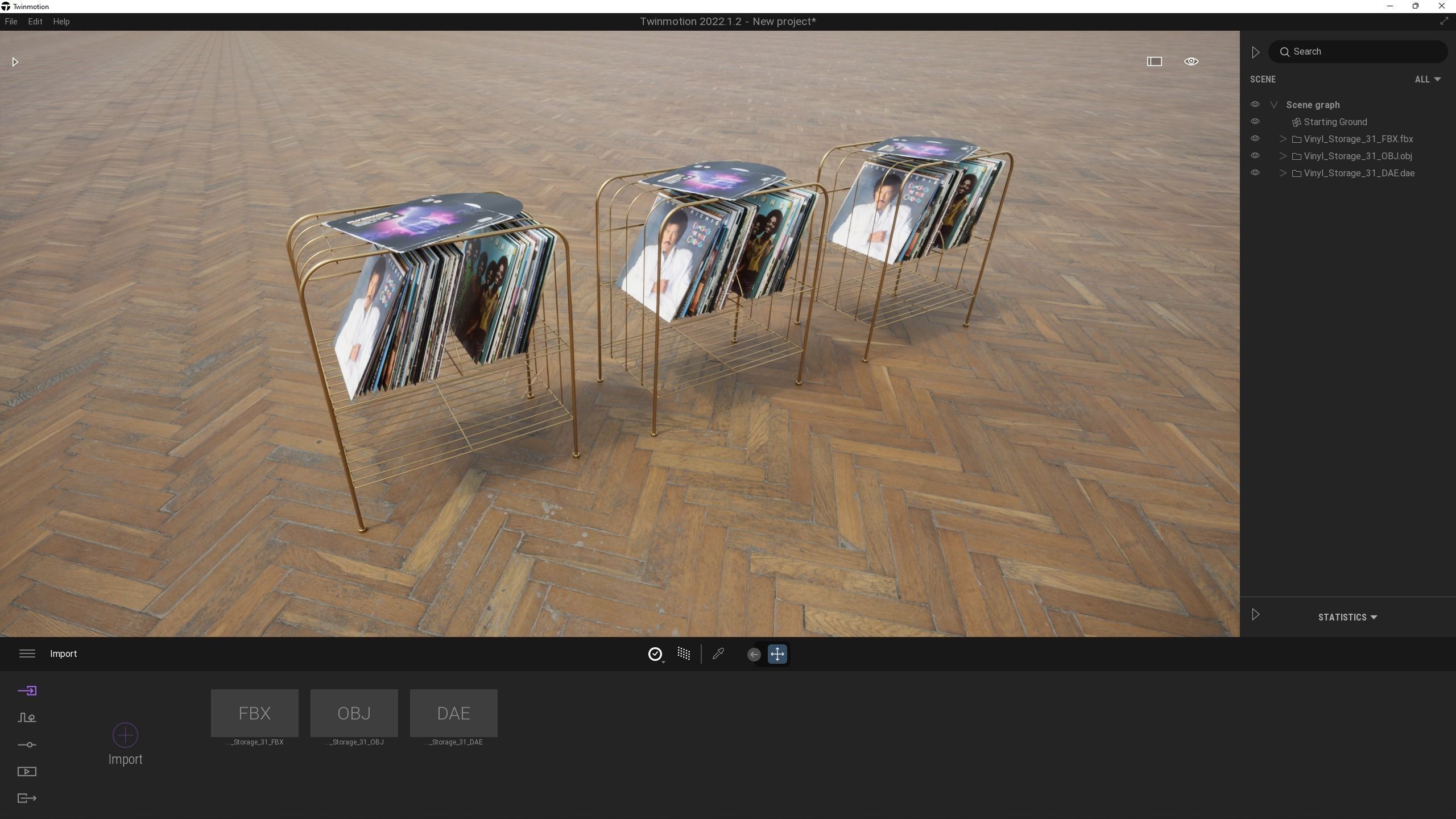Click the Search field in scene panel
1456x819 pixels.
click(1357, 52)
